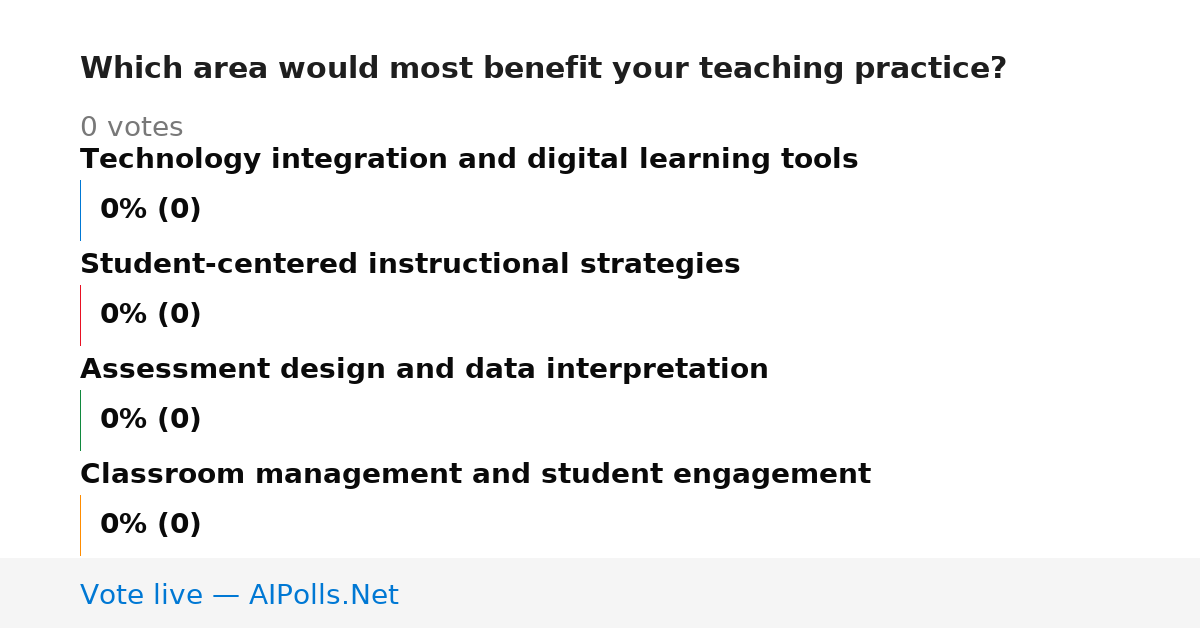Image resolution: width=1200 pixels, height=628 pixels.
Task: Click the 0% (0) result under Classroom management
Action: [151, 525]
